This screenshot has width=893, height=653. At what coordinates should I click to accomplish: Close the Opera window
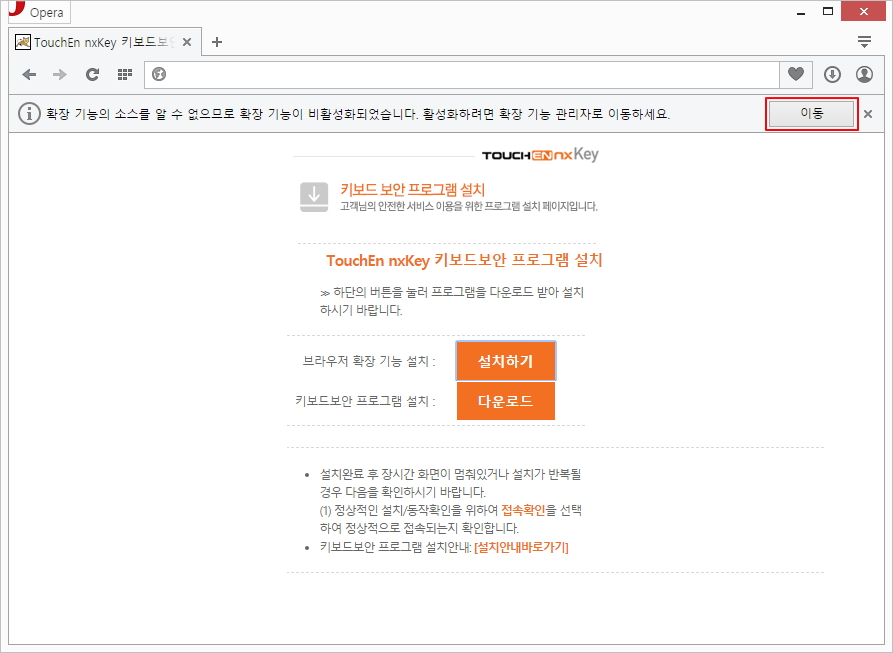tap(863, 11)
